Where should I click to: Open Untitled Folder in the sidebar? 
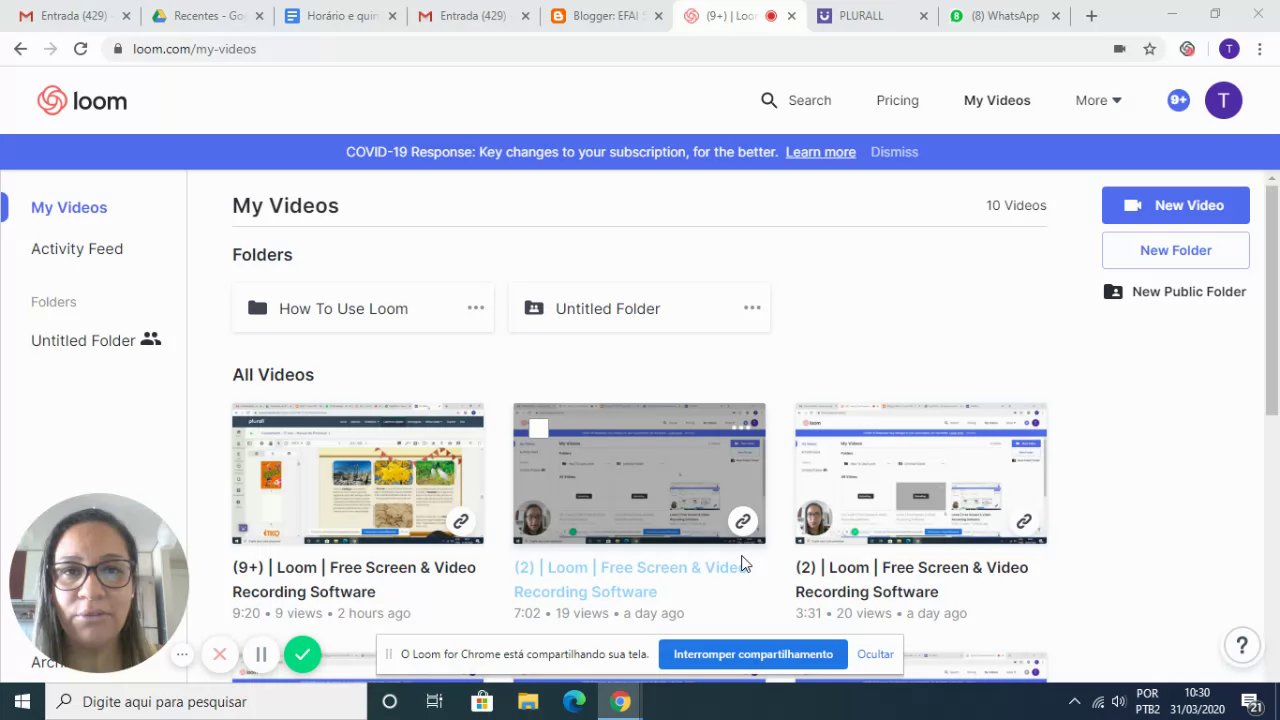tap(96, 340)
